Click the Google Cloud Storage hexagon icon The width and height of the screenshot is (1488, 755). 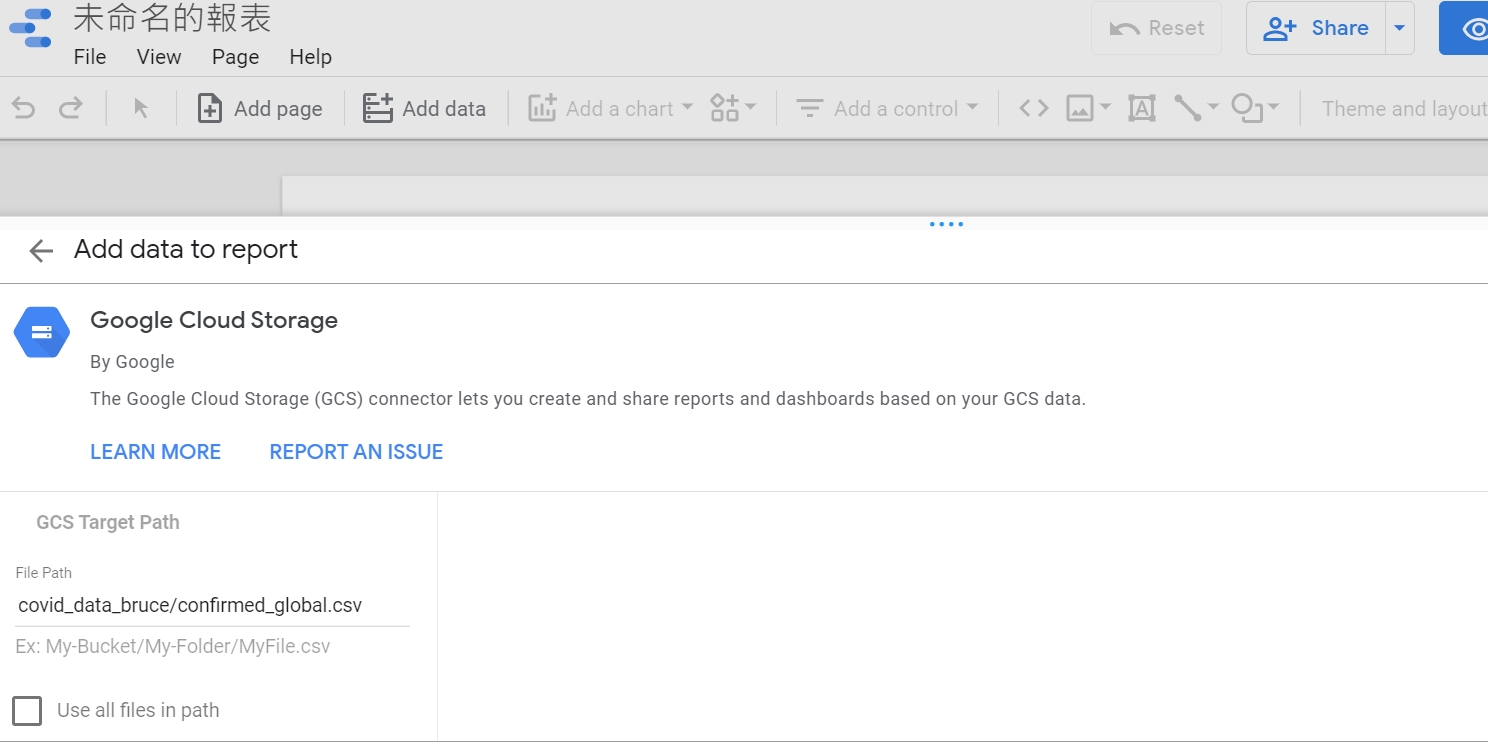tap(42, 332)
